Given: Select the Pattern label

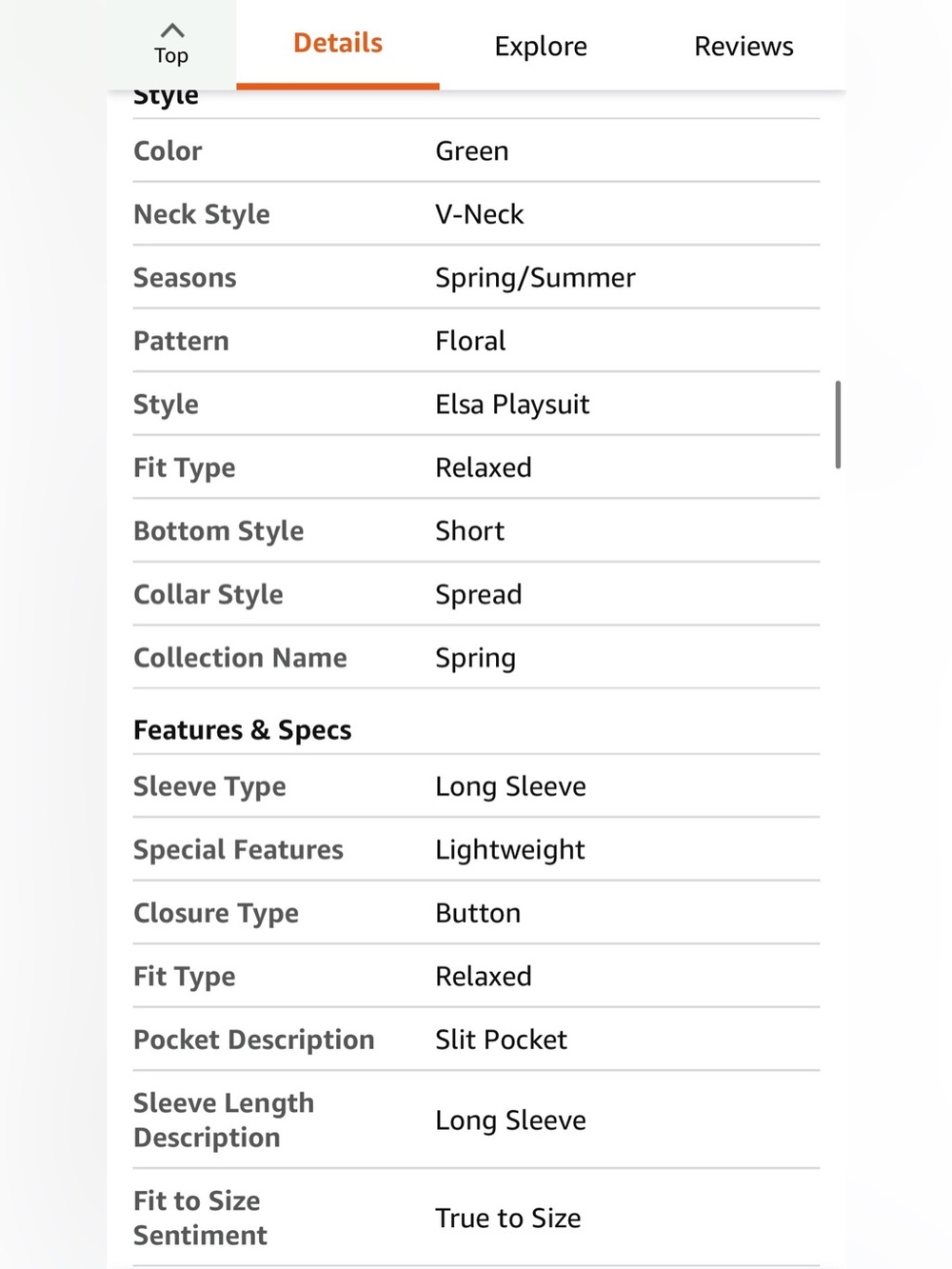Looking at the screenshot, I should pyautogui.click(x=181, y=341).
